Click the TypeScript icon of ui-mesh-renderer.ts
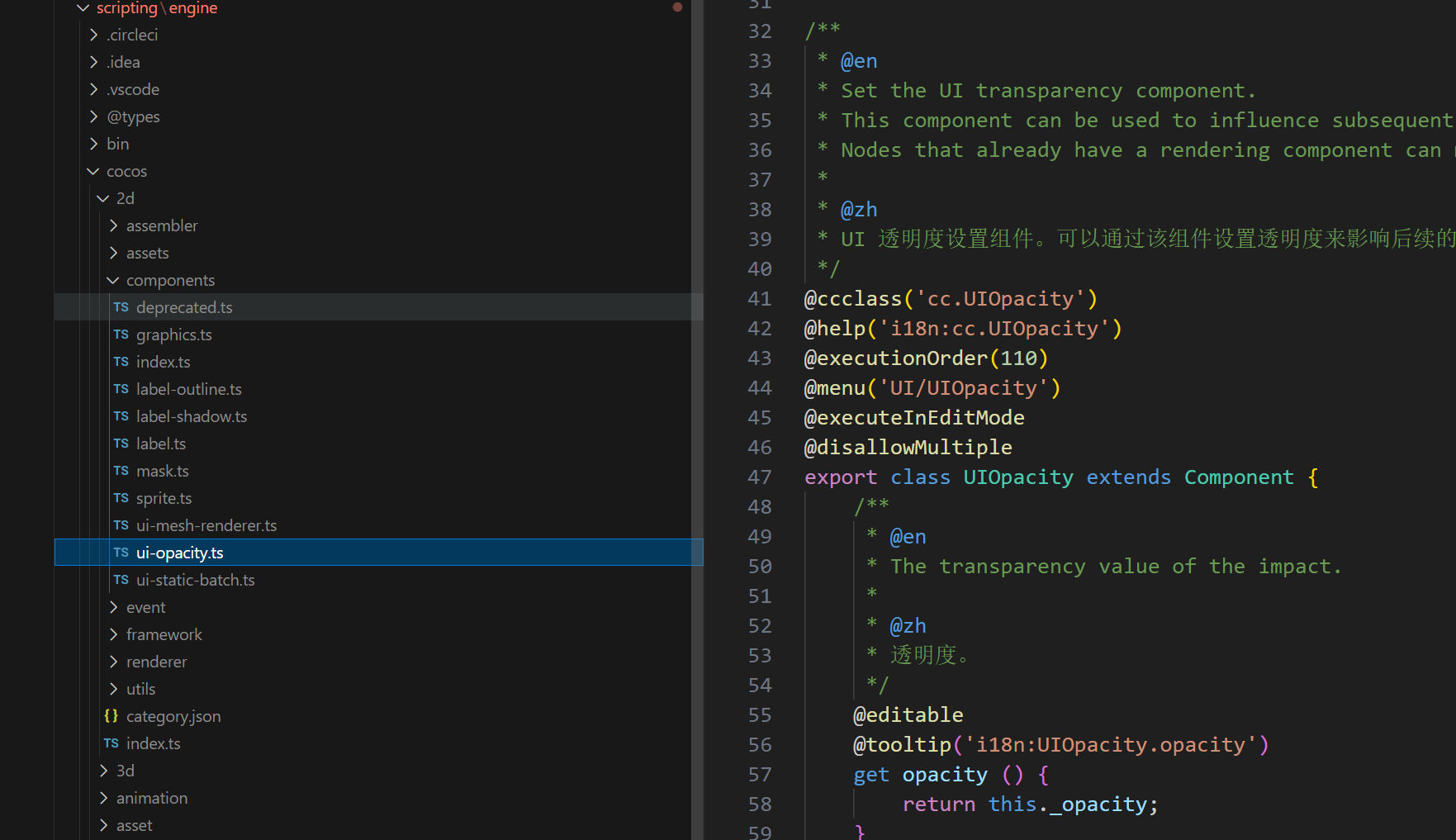Viewport: 1456px width, 840px height. pyautogui.click(x=121, y=525)
